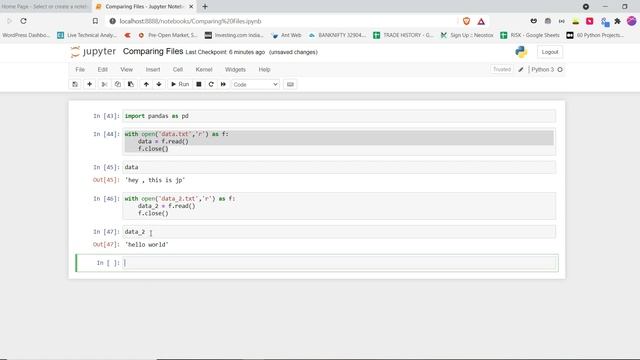
Task: Rename notebook via Comparing Files title
Action: [x=153, y=51]
